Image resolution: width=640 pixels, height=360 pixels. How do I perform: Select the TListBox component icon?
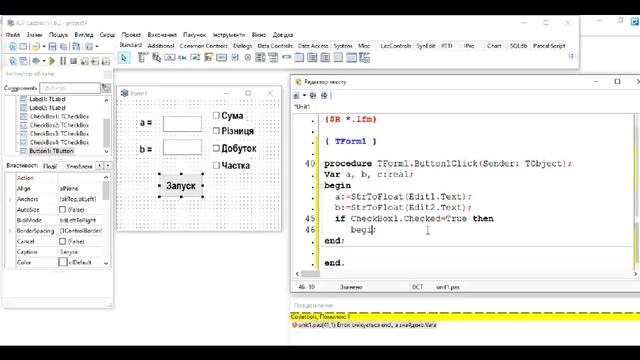pyautogui.click(x=260, y=58)
